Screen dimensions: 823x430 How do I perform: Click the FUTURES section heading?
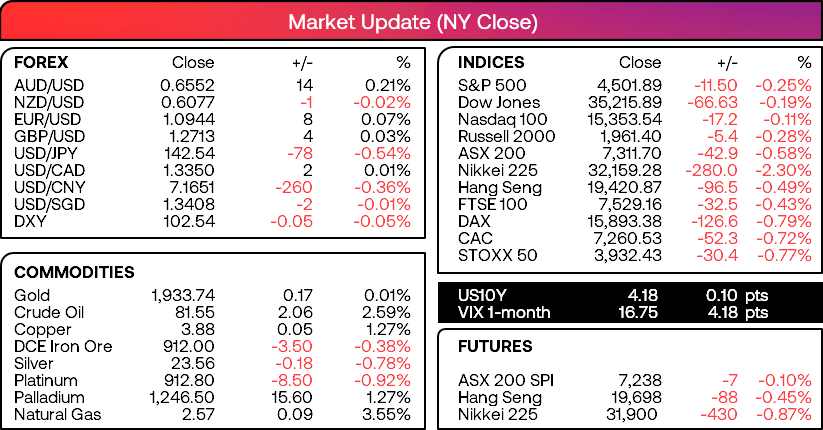point(495,347)
